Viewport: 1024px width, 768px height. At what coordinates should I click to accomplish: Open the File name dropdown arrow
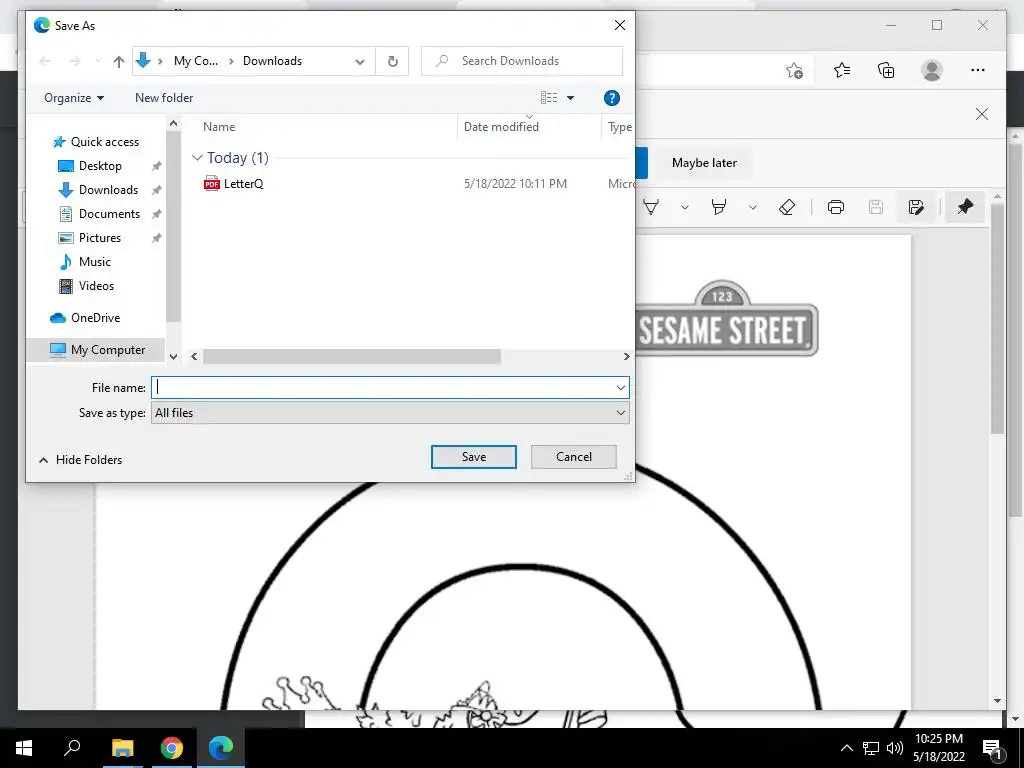tap(620, 388)
